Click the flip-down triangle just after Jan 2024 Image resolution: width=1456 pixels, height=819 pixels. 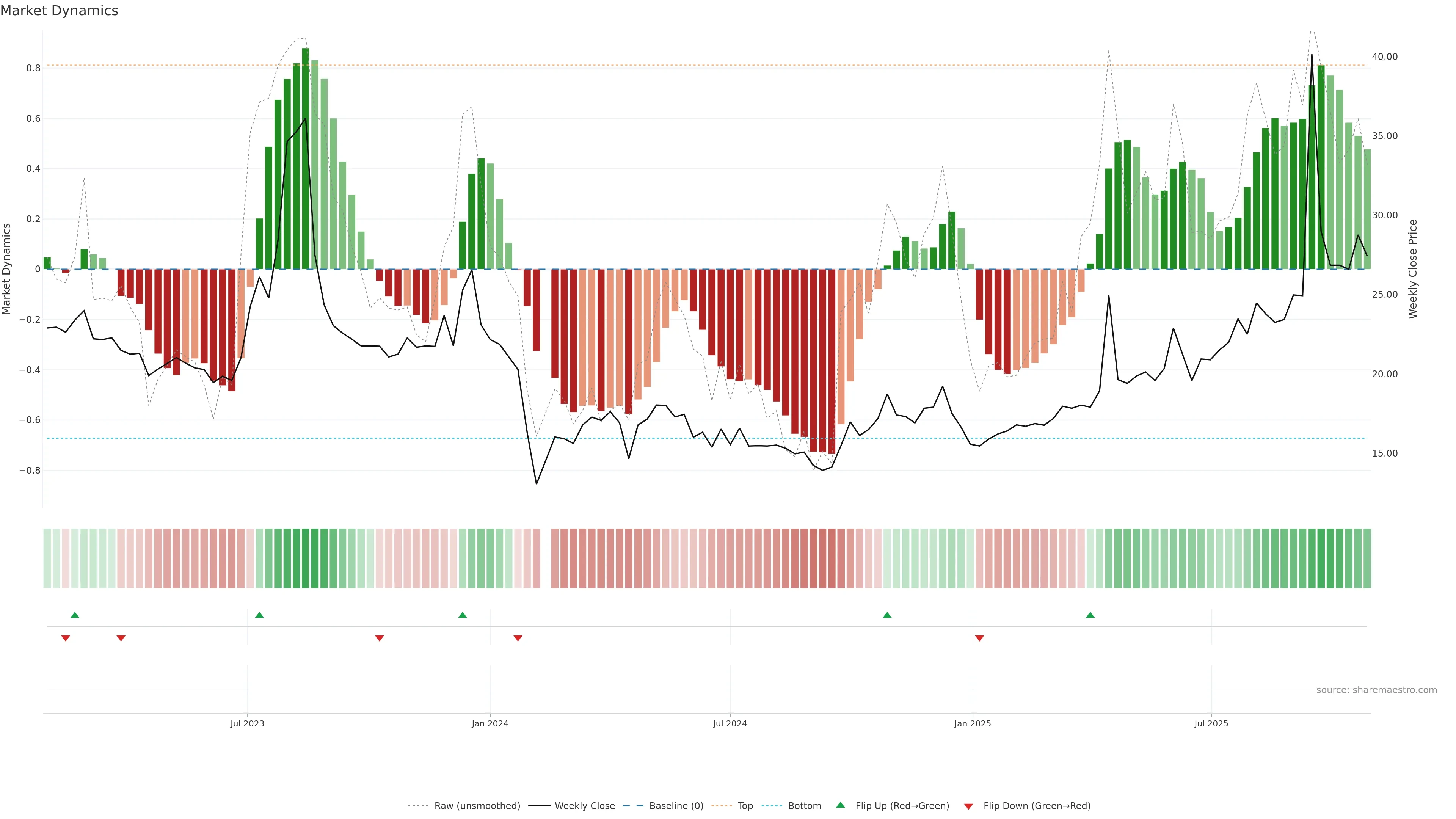[x=518, y=638]
